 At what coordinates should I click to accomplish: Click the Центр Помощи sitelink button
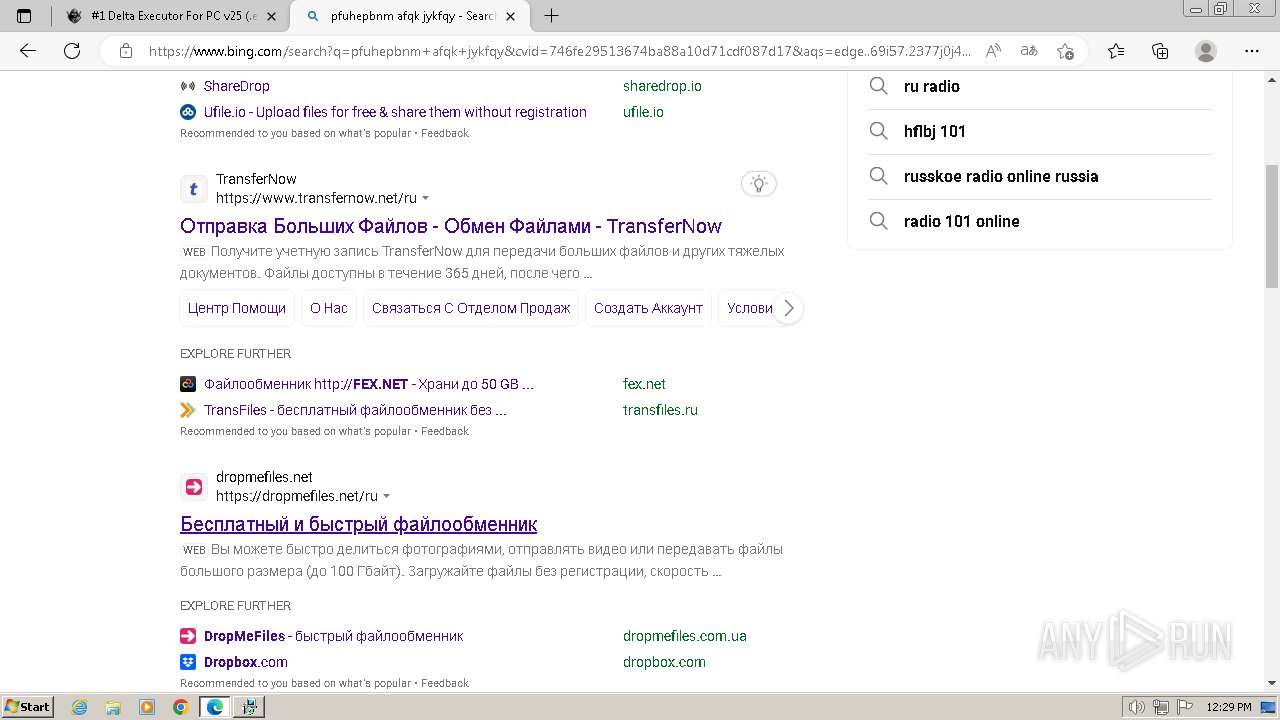237,308
